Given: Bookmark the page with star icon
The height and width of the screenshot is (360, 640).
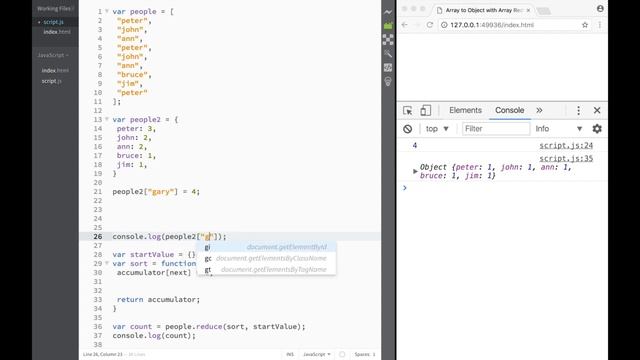Looking at the screenshot, I should tap(585, 25).
